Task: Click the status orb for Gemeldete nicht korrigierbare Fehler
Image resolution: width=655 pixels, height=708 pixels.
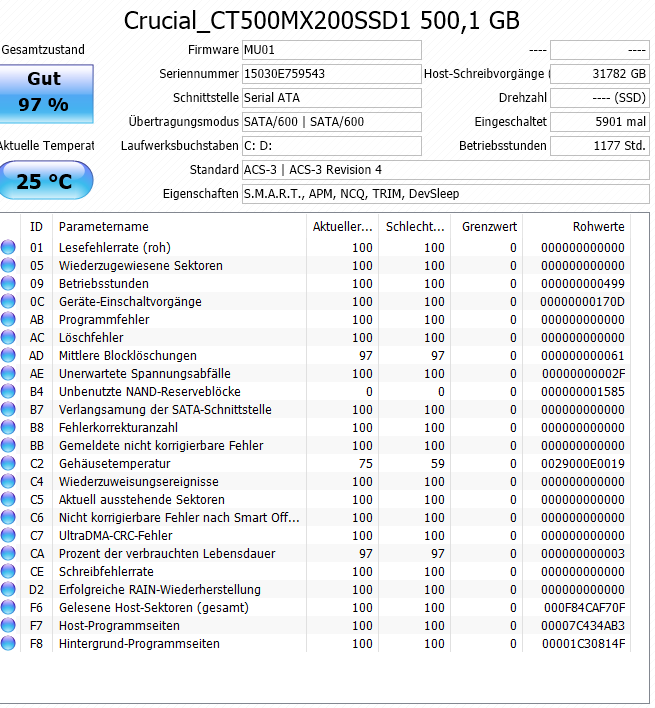Action: click(x=8, y=445)
